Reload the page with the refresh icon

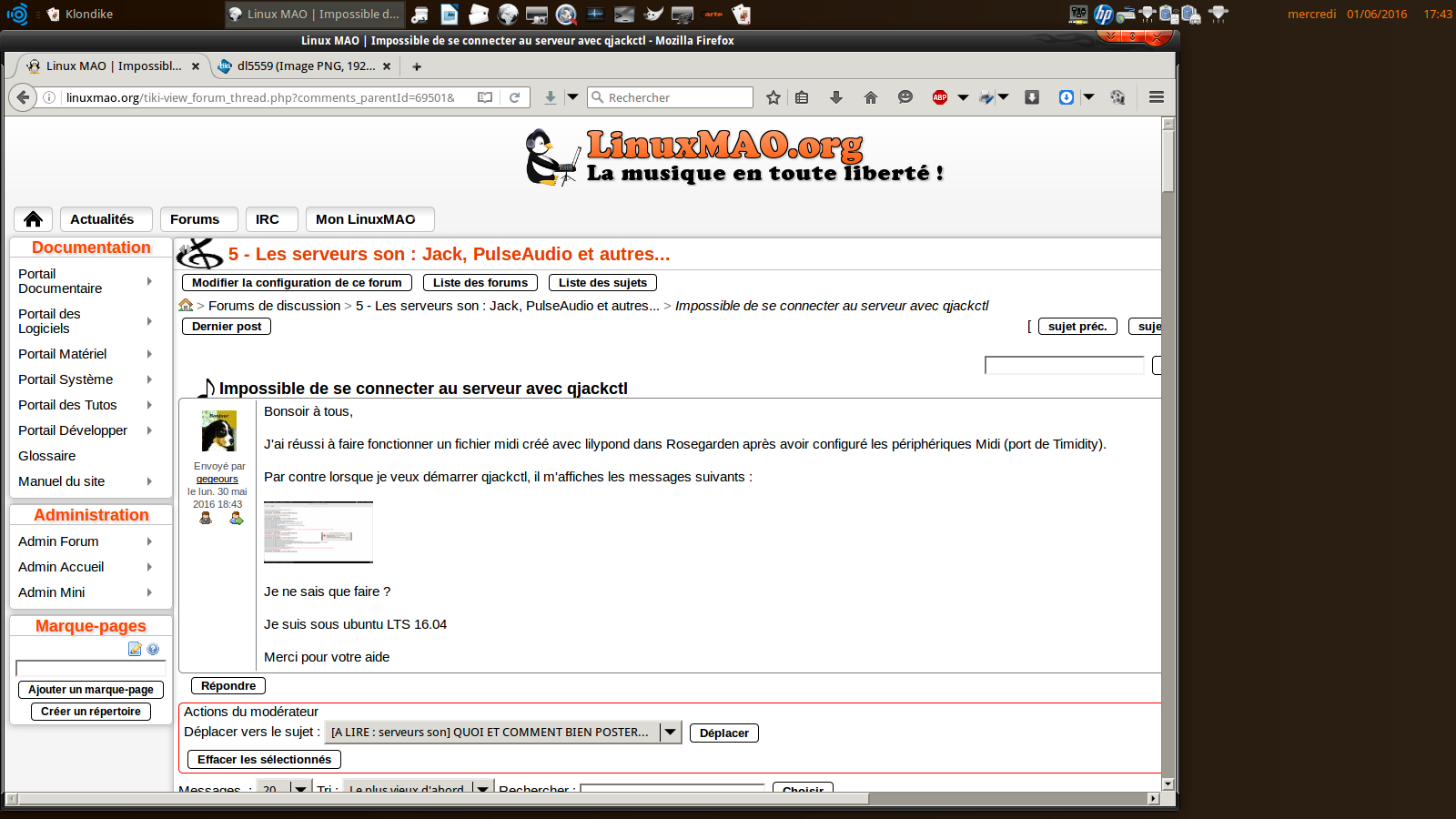pyautogui.click(x=514, y=97)
